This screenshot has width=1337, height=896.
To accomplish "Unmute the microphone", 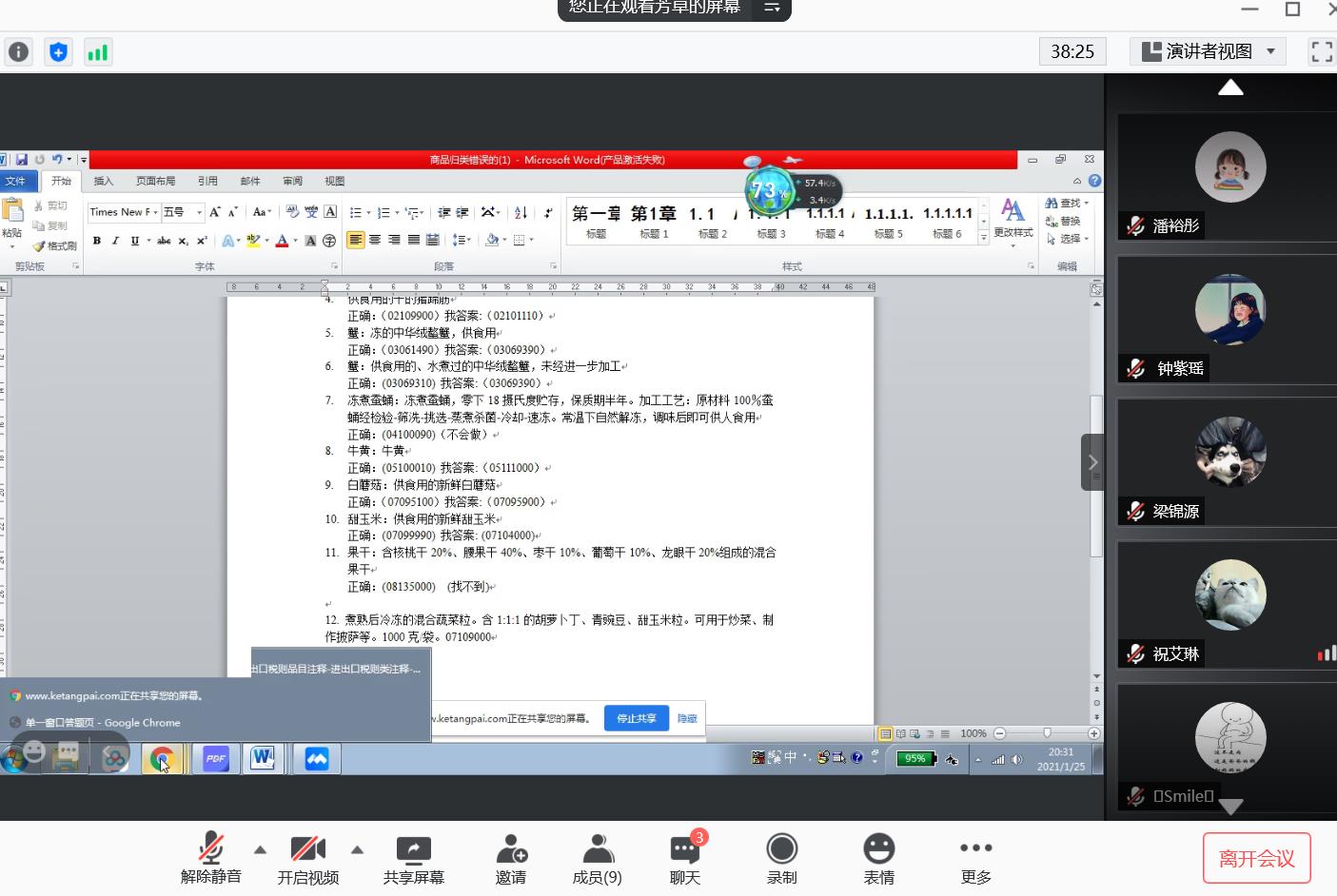I will (210, 858).
